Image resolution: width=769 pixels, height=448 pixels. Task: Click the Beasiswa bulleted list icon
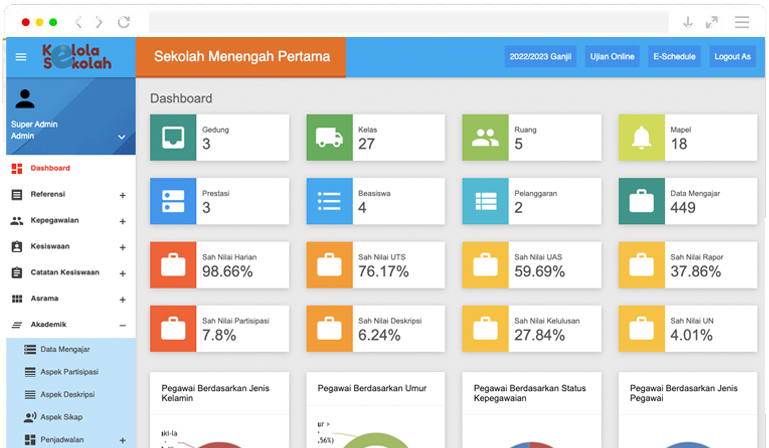[x=329, y=201]
